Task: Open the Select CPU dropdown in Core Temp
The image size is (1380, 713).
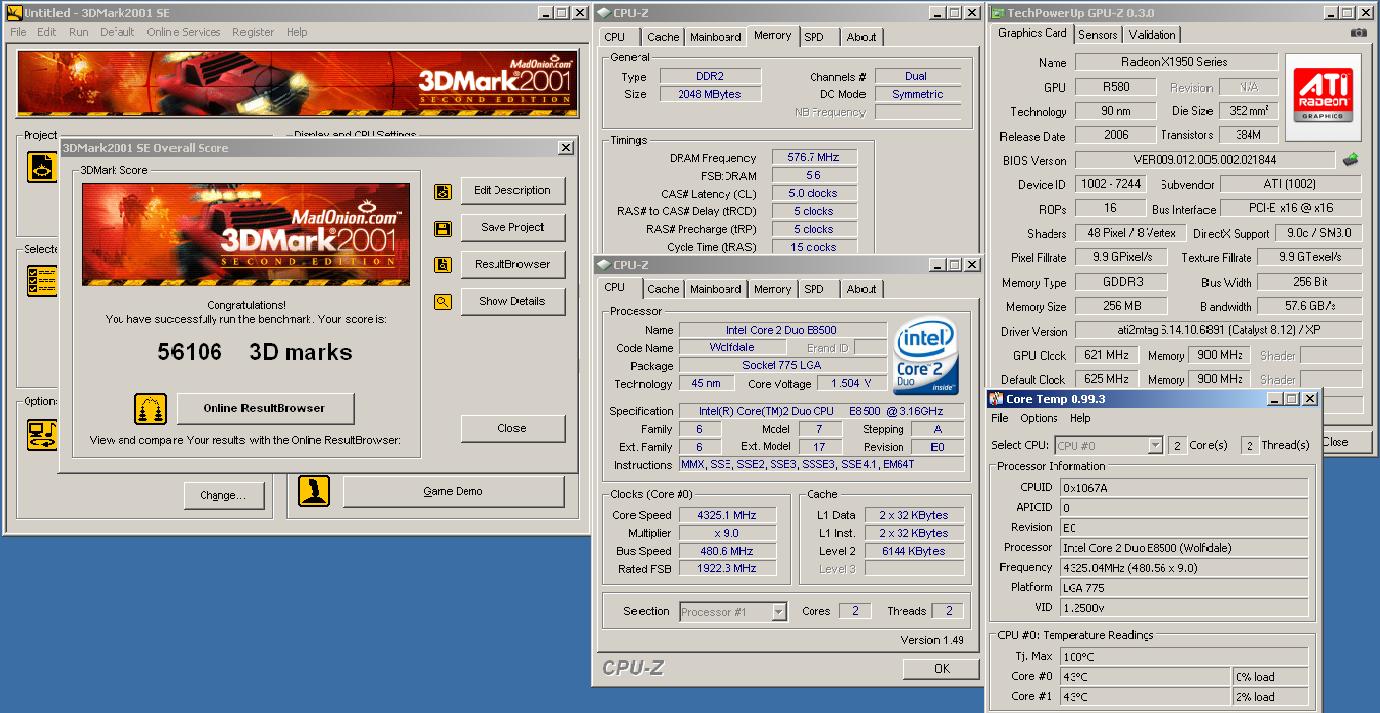Action: click(1155, 445)
